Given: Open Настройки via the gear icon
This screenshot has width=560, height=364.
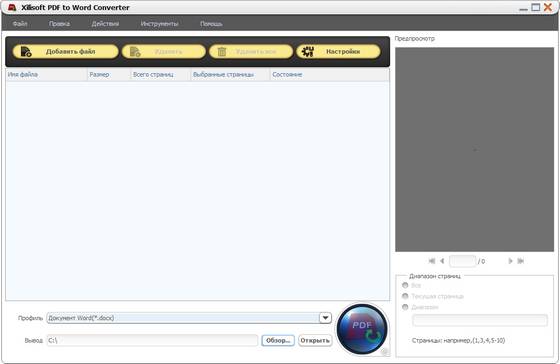Looking at the screenshot, I should [308, 51].
